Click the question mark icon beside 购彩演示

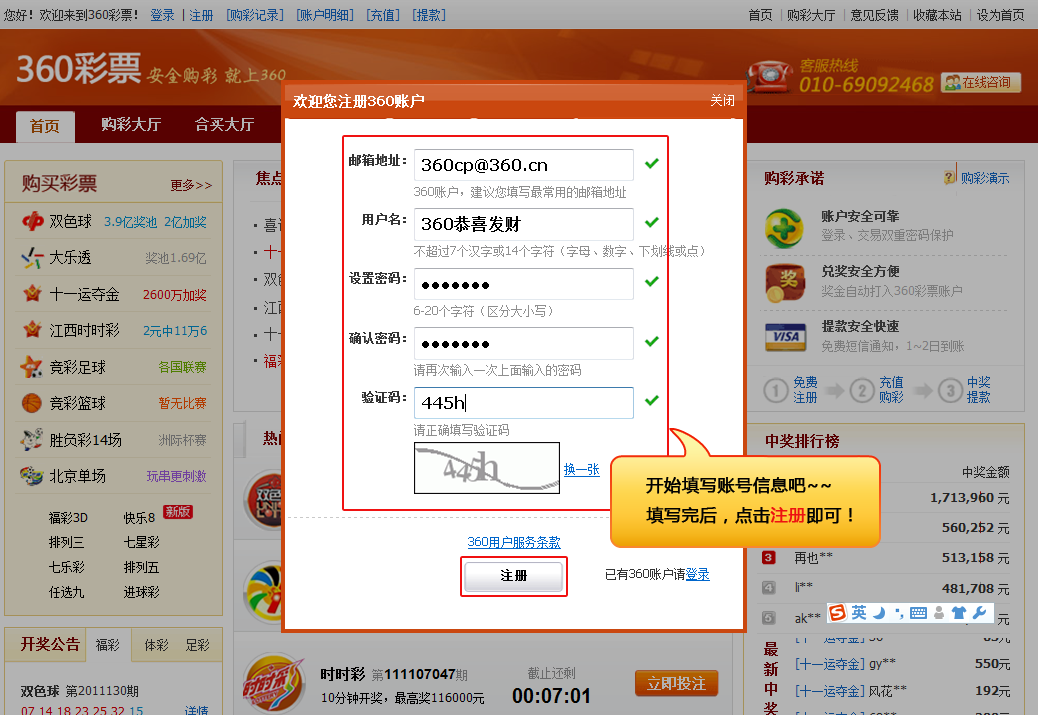(950, 177)
